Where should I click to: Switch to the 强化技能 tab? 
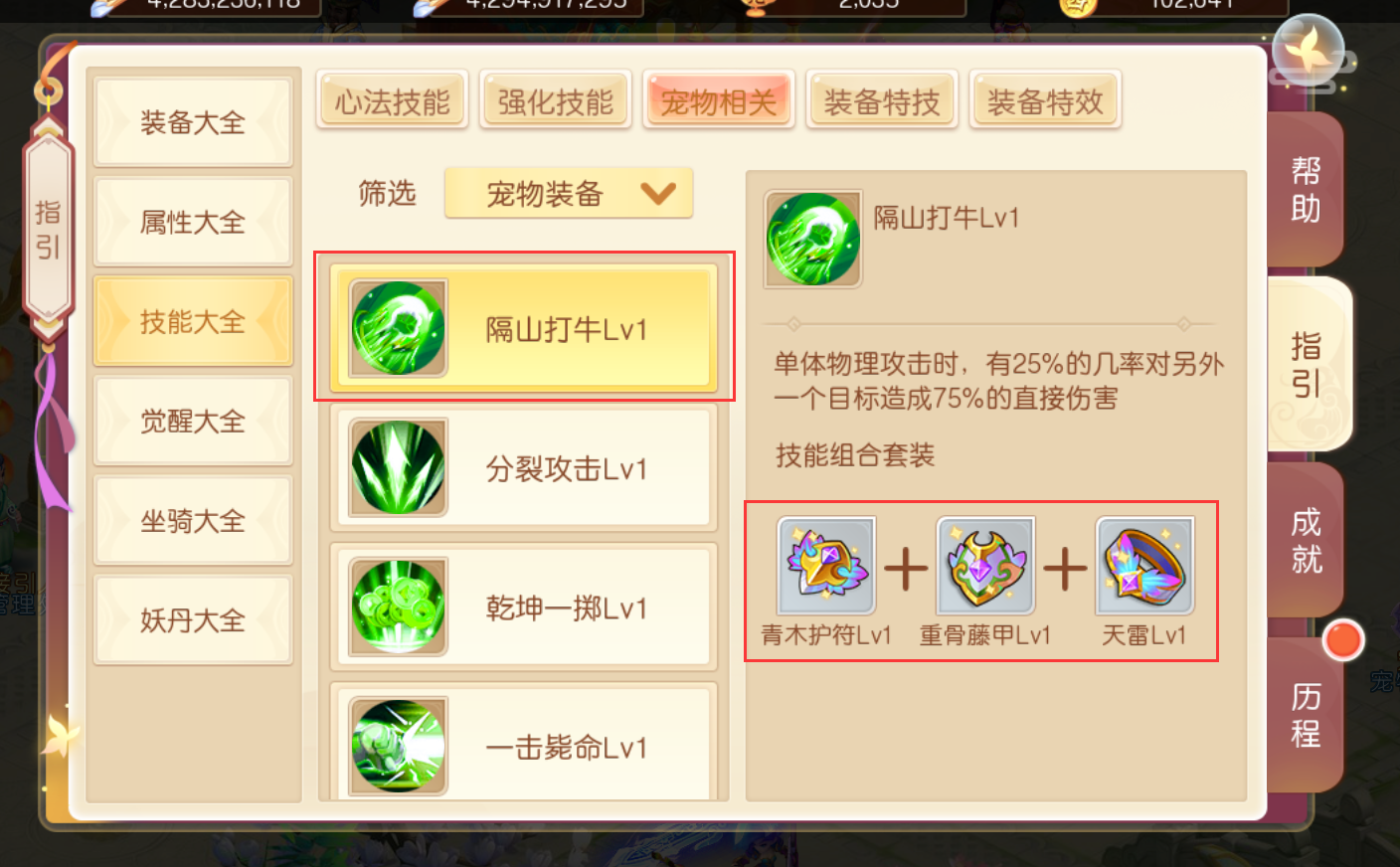555,99
